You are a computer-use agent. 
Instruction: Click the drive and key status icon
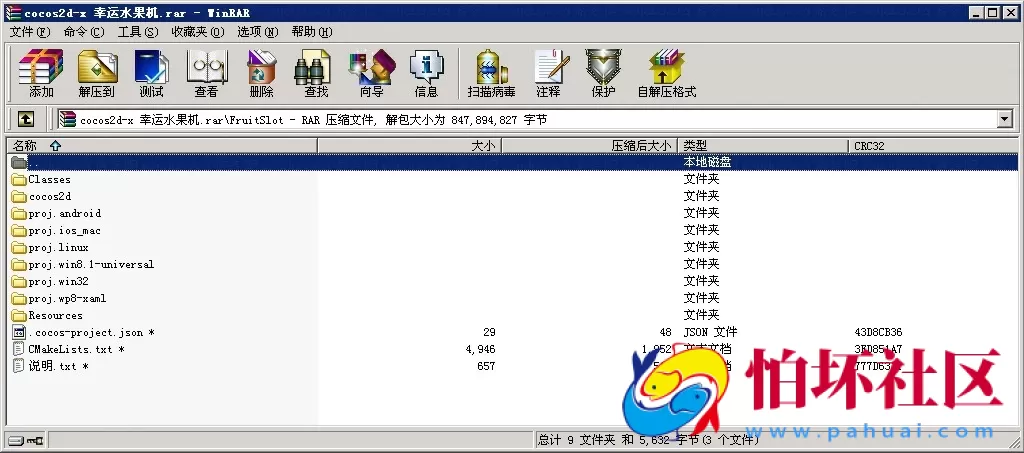click(x=25, y=441)
